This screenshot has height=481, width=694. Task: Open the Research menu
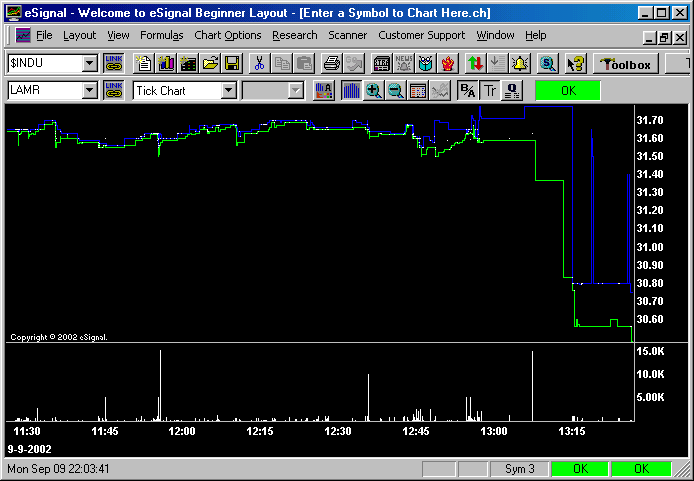pyautogui.click(x=295, y=35)
